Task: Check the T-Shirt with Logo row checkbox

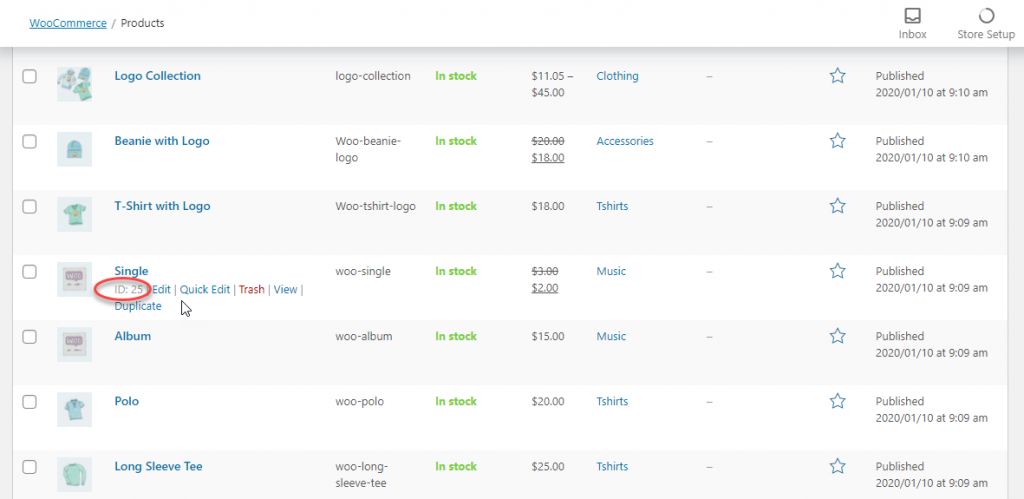Action: [29, 206]
